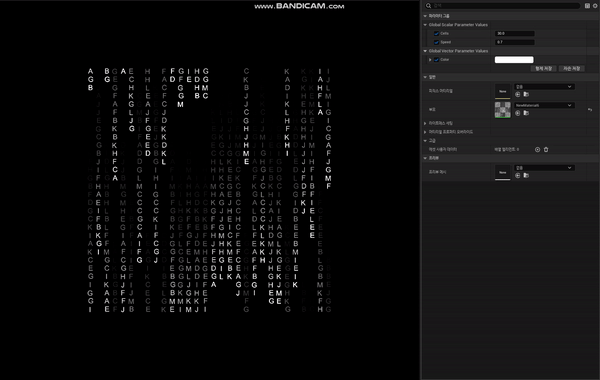Click the asset user data array element count

tap(507, 150)
